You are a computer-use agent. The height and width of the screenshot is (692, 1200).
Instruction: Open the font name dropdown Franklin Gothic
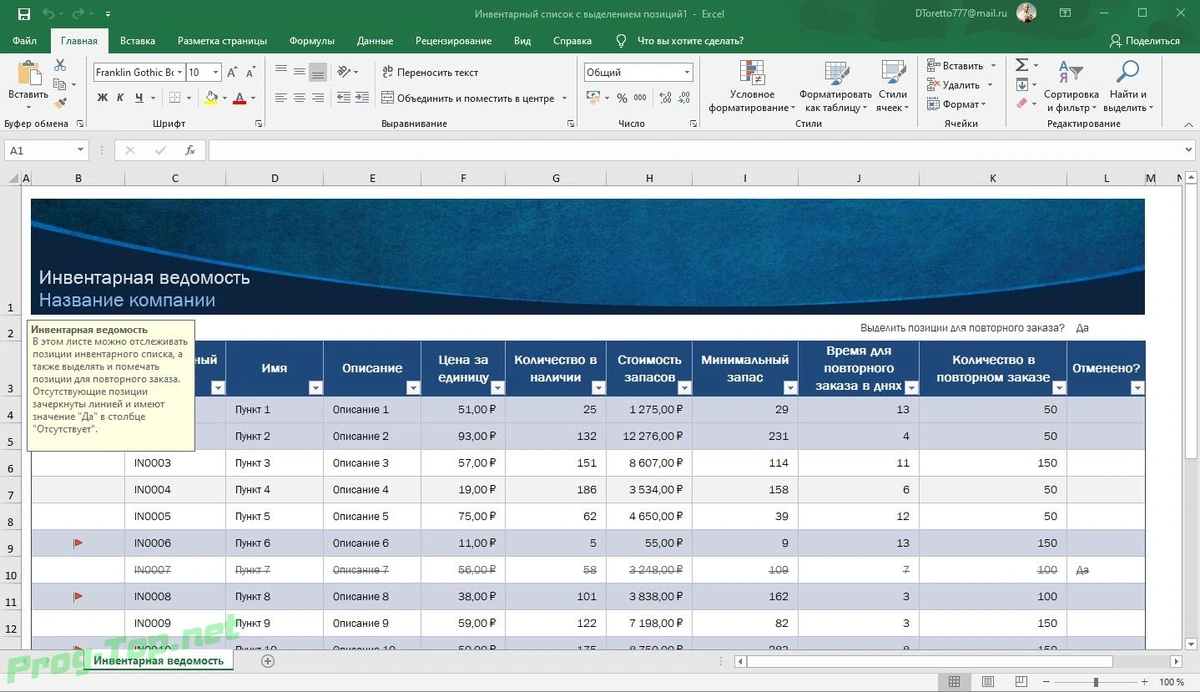pyautogui.click(x=181, y=72)
